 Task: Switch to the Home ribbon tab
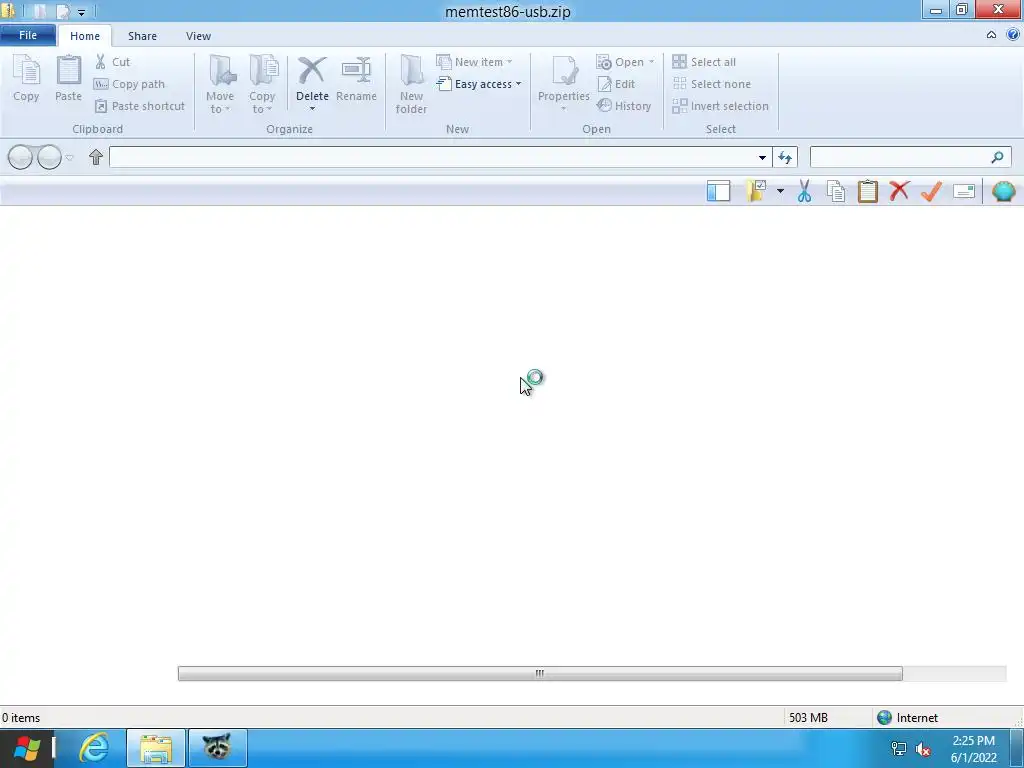(x=85, y=36)
